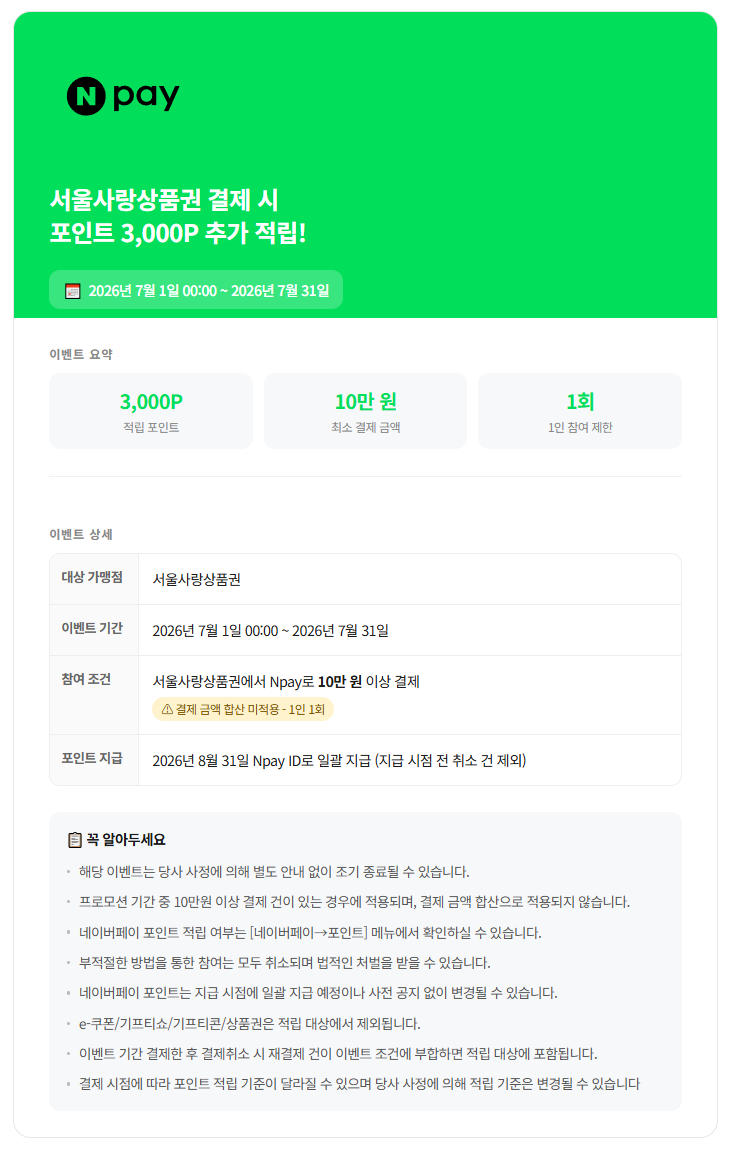
Task: Select the 10만 원 최소 결제 금액 card
Action: [365, 411]
